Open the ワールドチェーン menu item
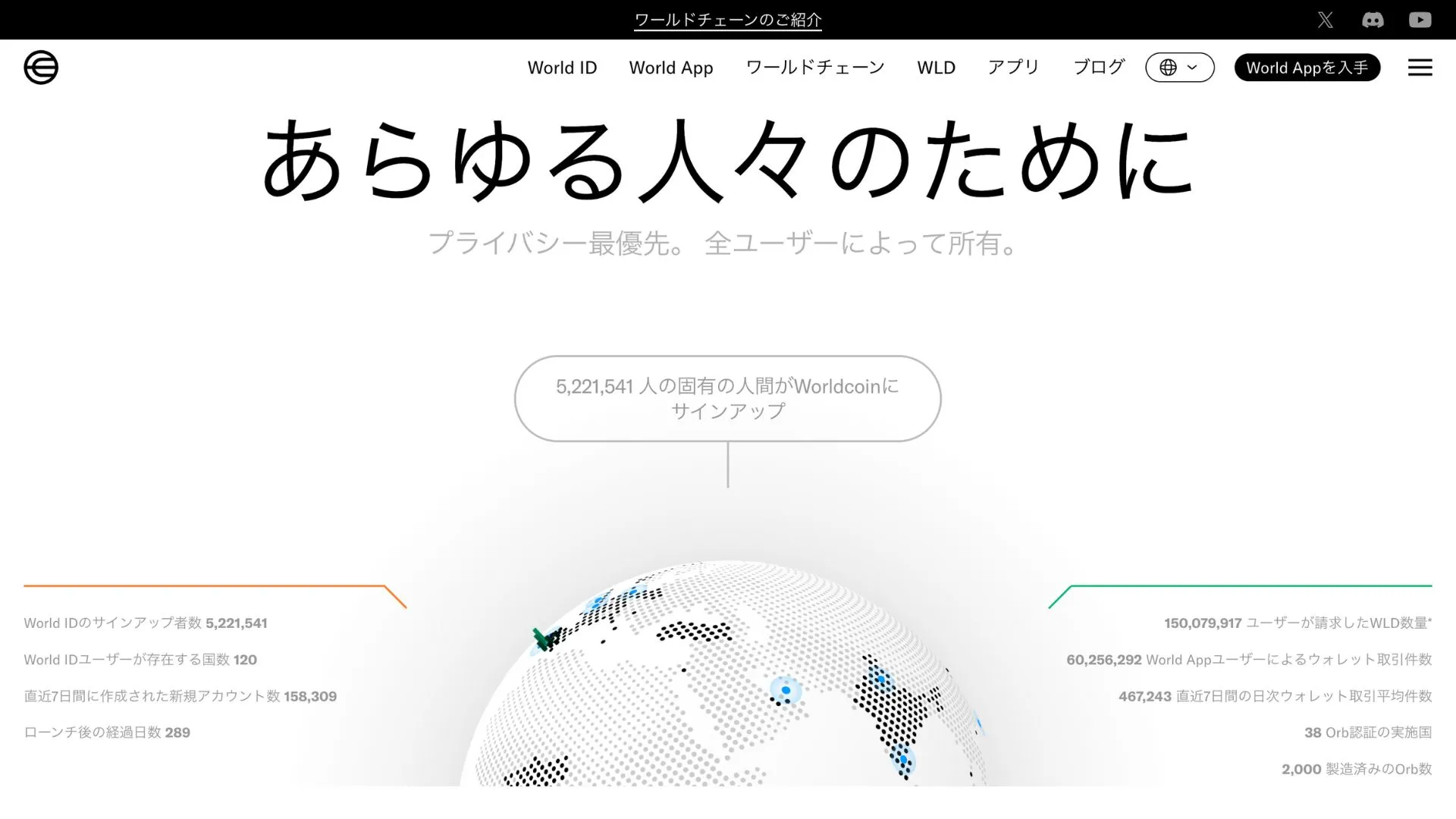Image resolution: width=1456 pixels, height=819 pixels. point(815,67)
